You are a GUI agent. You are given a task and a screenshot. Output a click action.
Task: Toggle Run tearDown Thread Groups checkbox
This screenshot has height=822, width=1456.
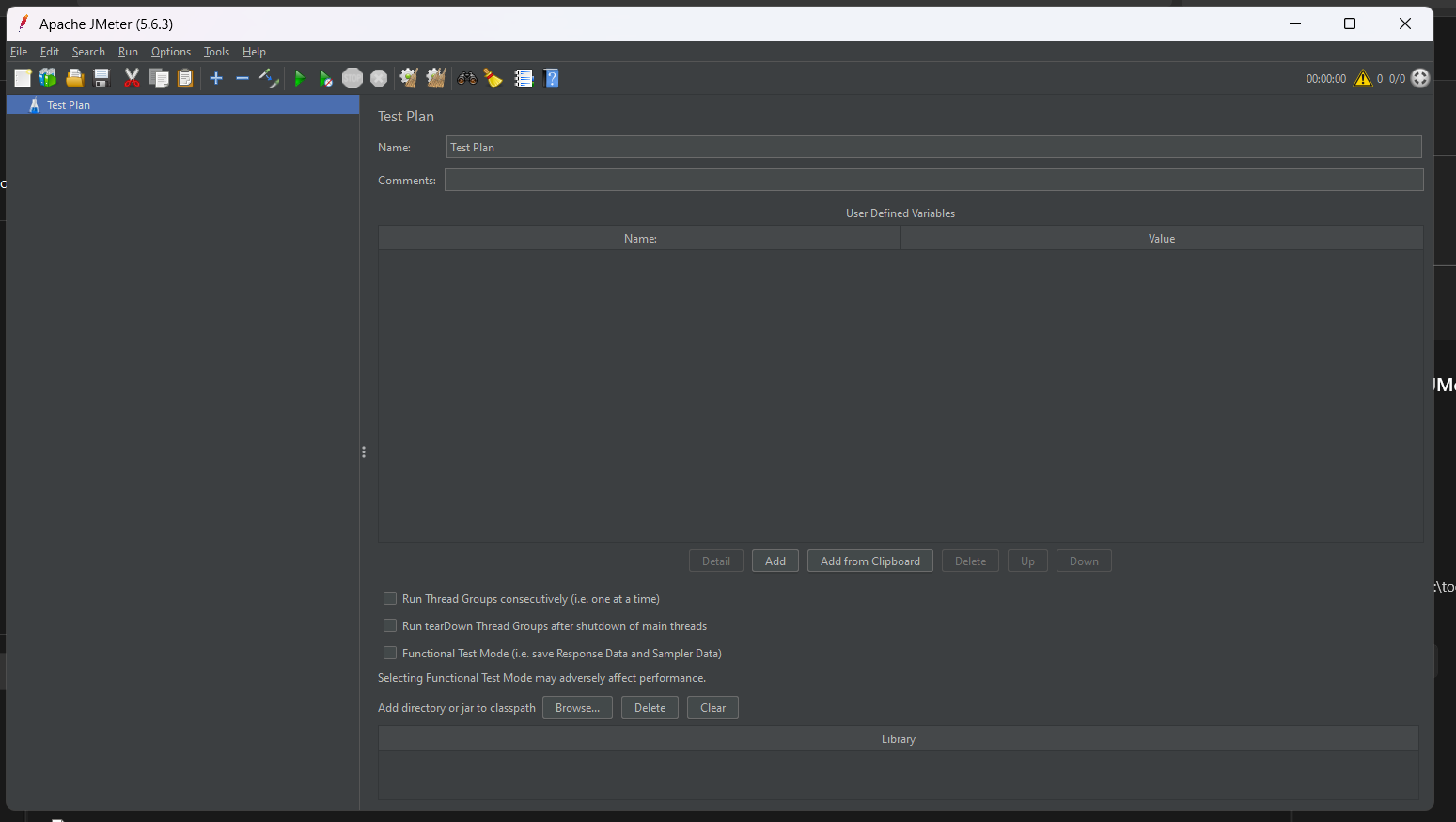(x=390, y=626)
